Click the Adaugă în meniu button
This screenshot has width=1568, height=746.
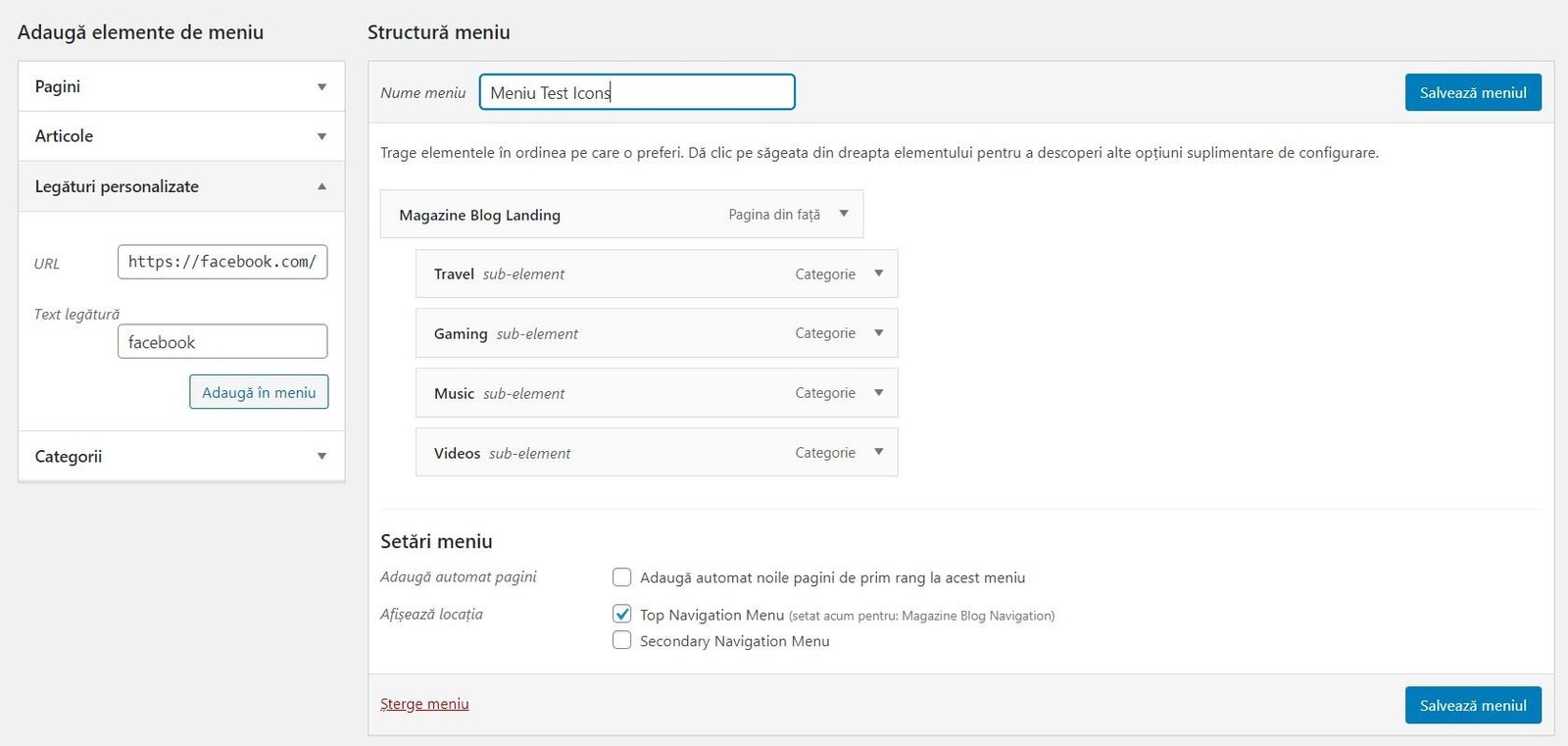pyautogui.click(x=259, y=392)
